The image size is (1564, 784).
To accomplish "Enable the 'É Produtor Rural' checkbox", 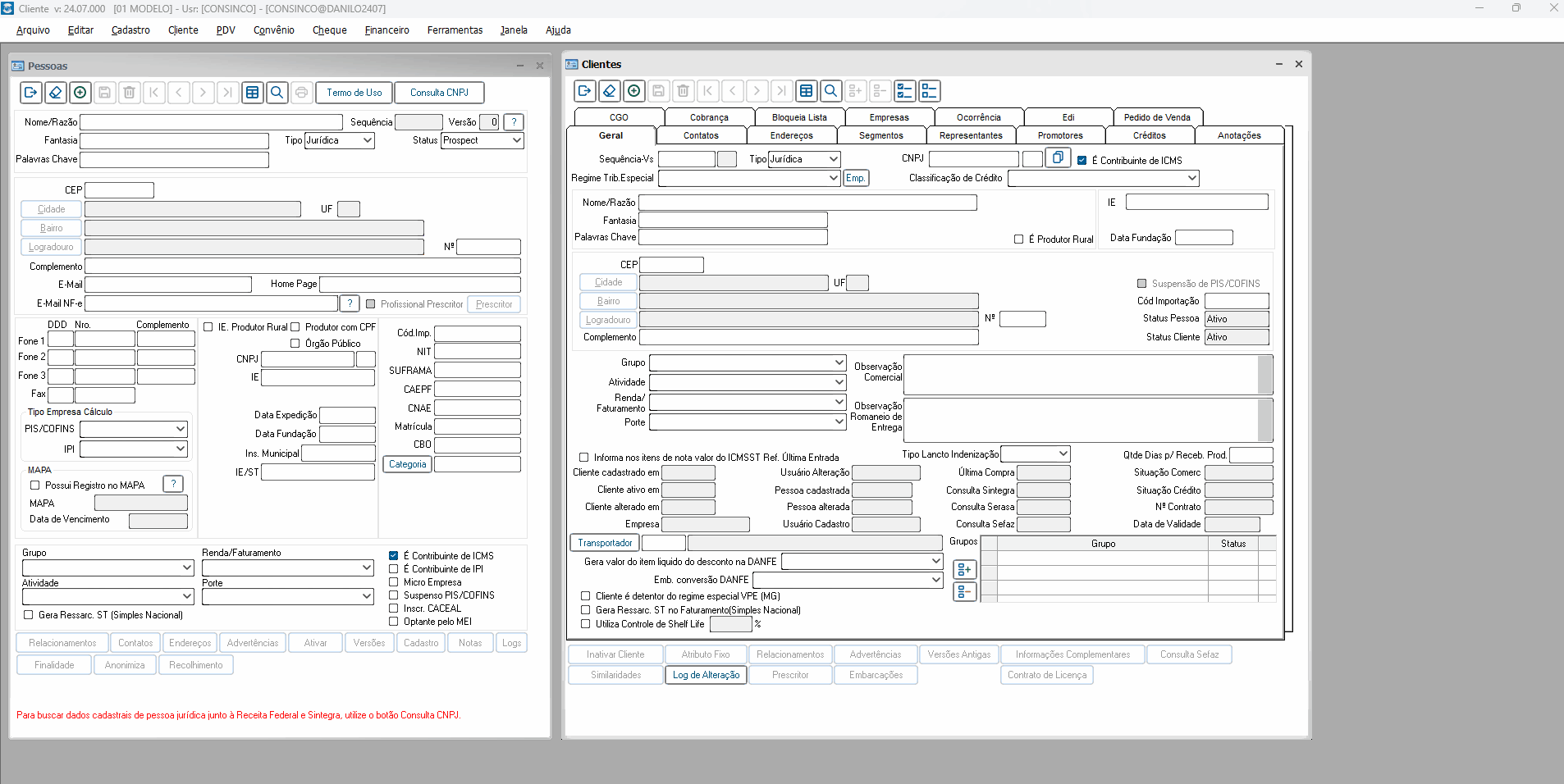I will (x=1018, y=239).
